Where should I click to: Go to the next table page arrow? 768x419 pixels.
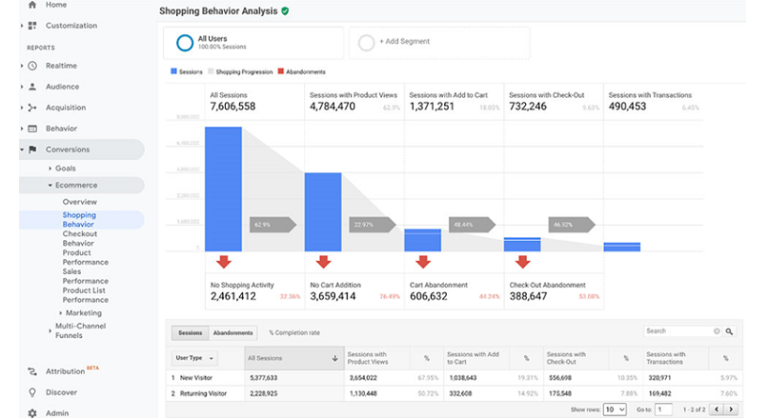point(731,409)
